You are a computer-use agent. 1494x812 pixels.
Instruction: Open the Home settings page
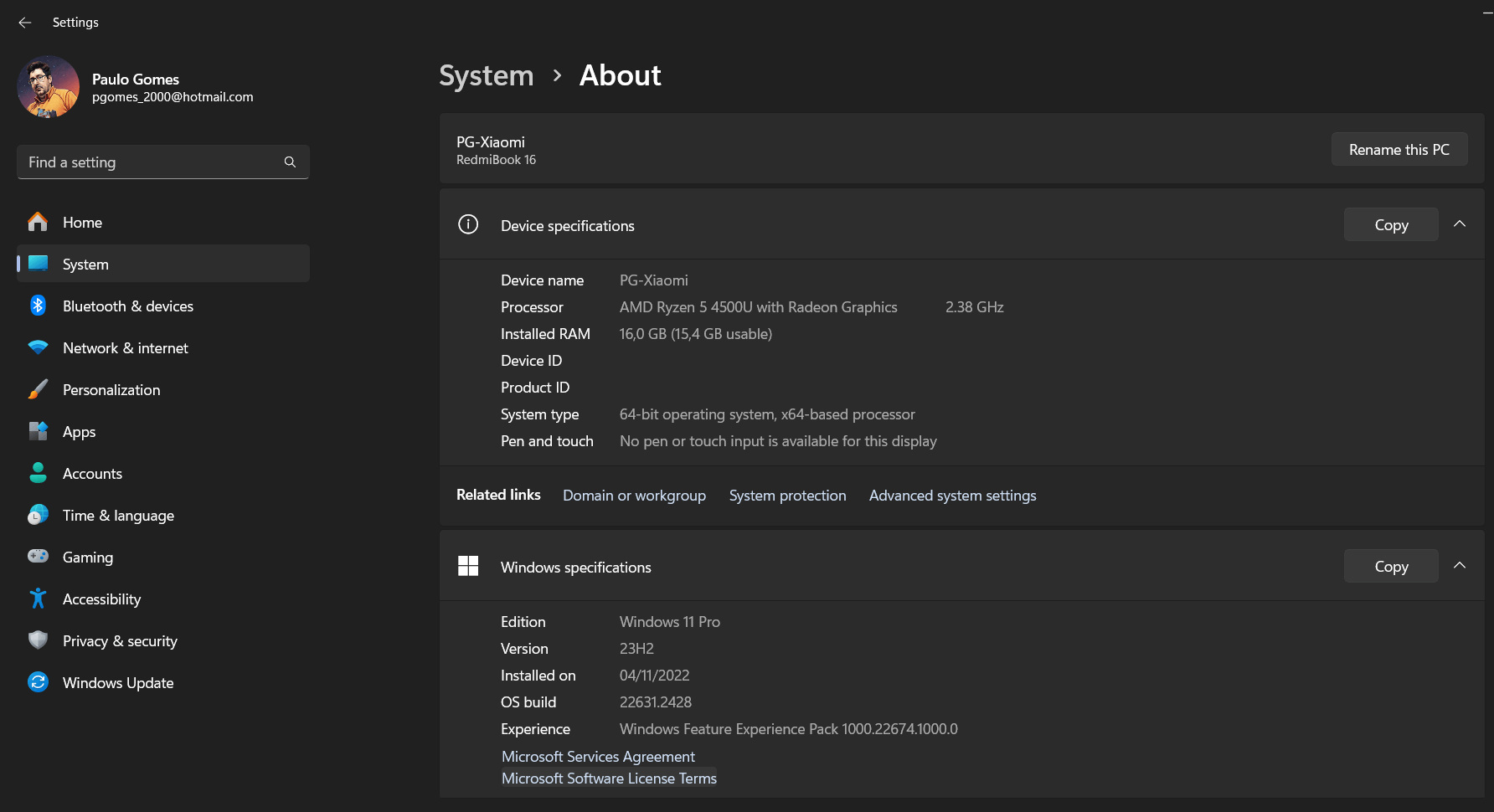tap(163, 222)
